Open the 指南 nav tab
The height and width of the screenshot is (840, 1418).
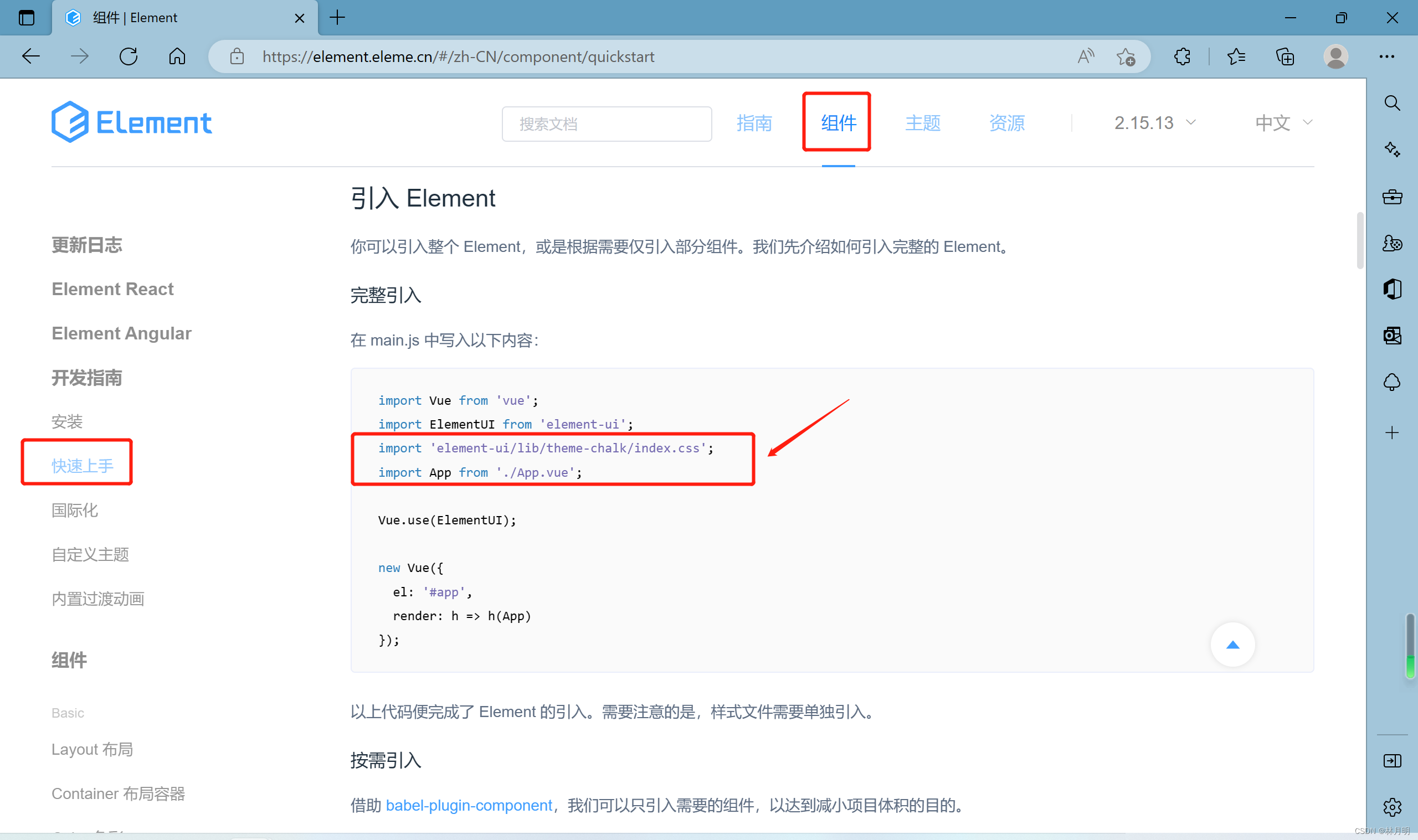pos(754,123)
